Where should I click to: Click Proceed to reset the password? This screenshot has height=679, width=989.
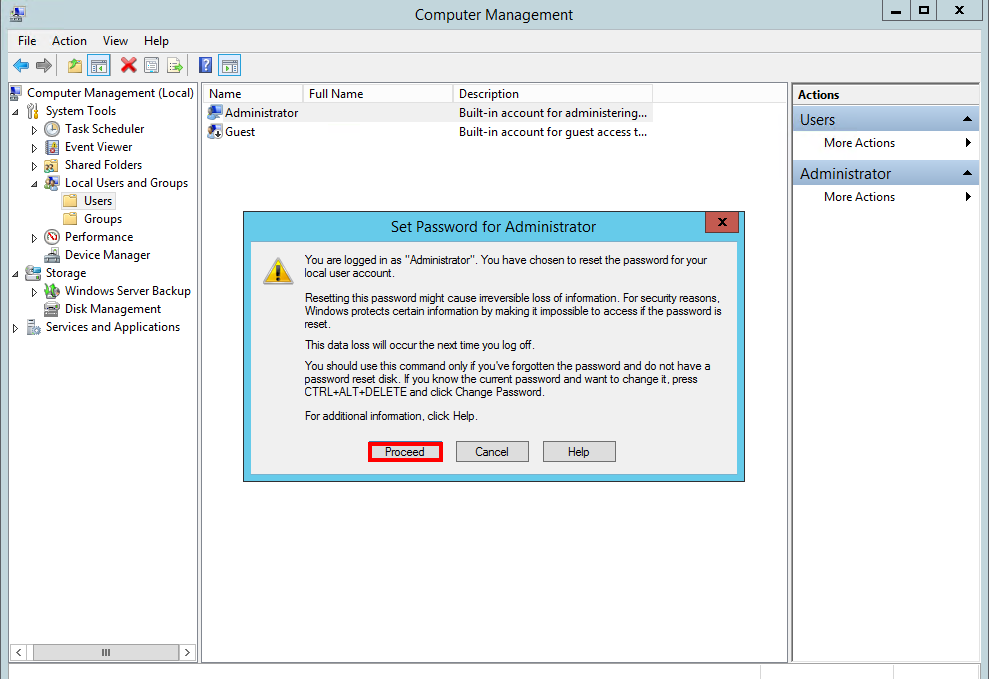[405, 452]
